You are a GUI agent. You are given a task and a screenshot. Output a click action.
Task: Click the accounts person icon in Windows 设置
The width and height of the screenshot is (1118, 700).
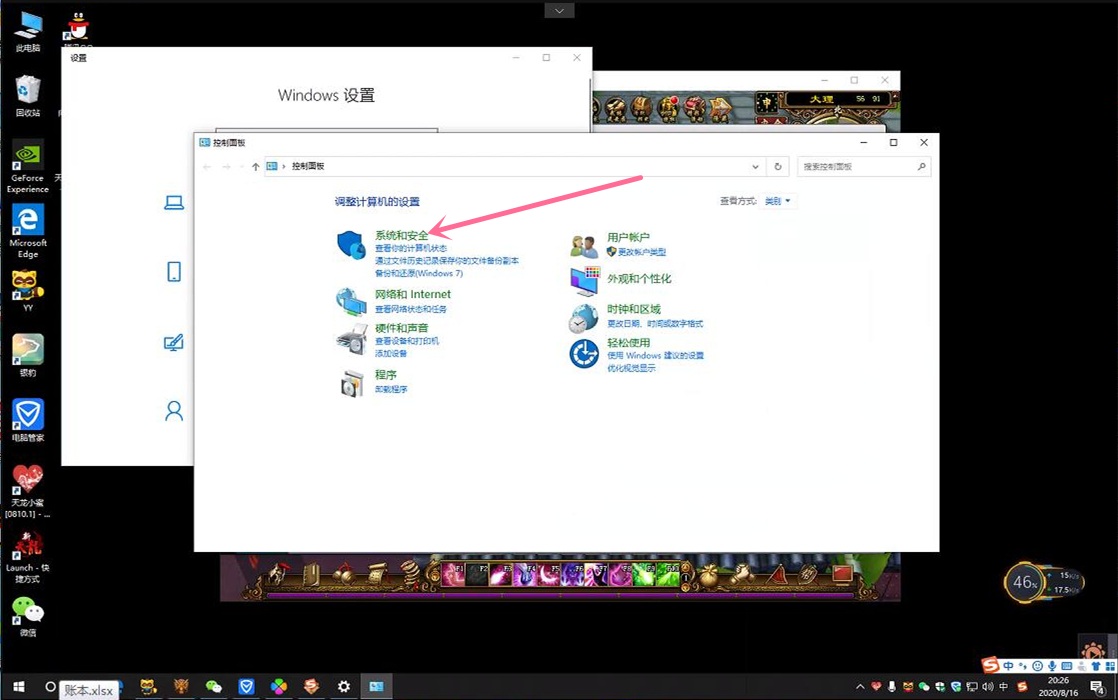click(x=174, y=411)
